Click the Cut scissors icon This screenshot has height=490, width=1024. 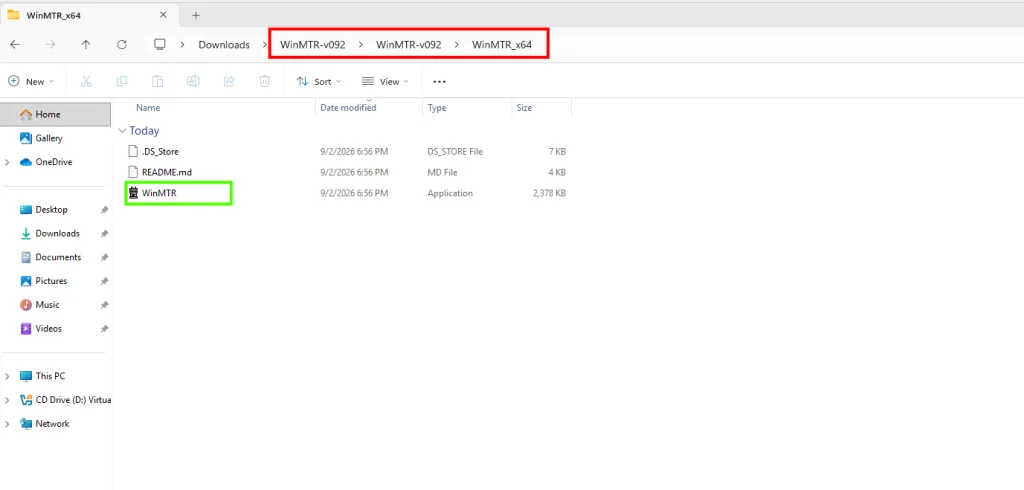(x=86, y=82)
